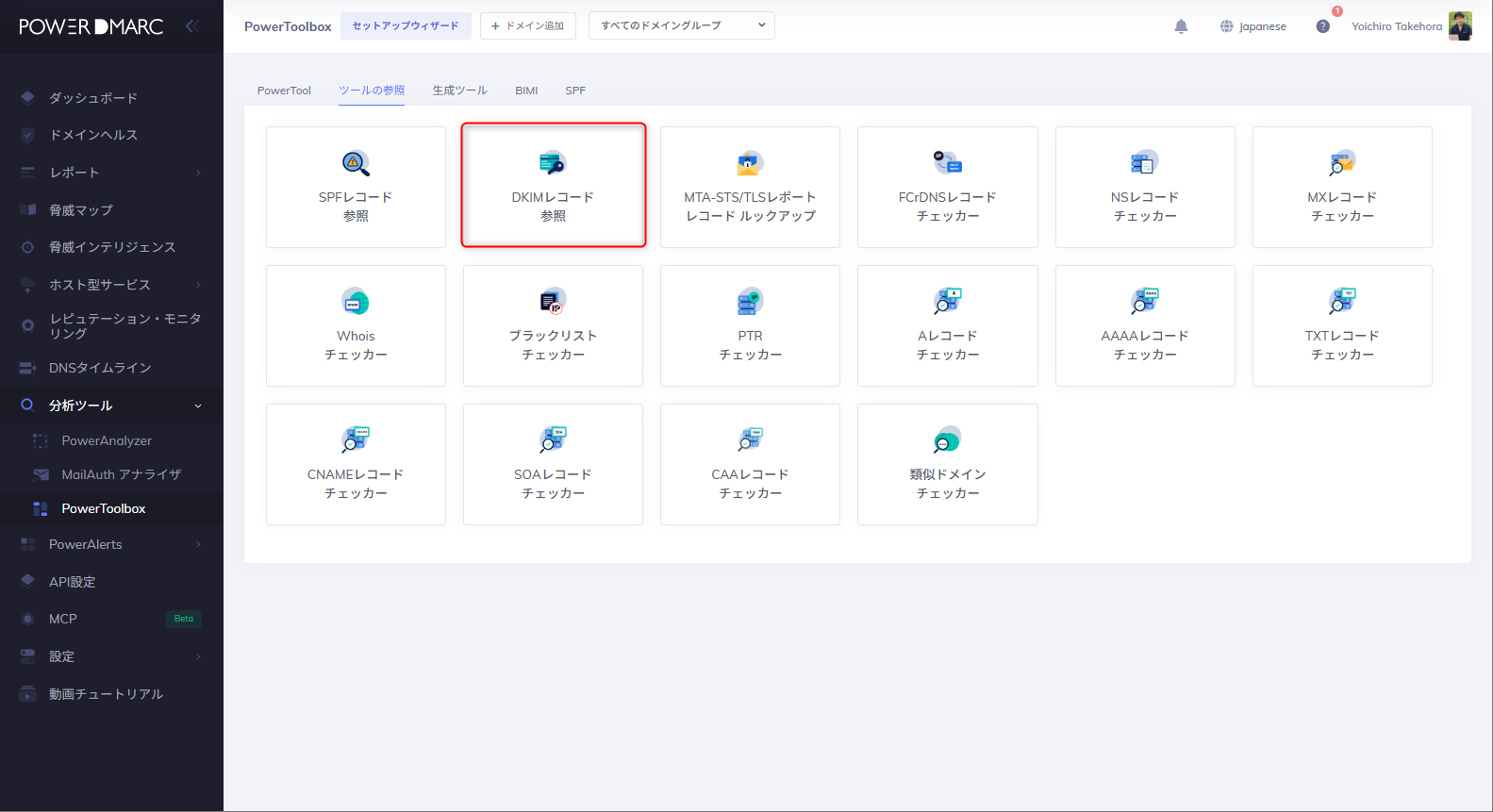
Task: Open the SOAレコード checker icon
Action: [x=553, y=440]
